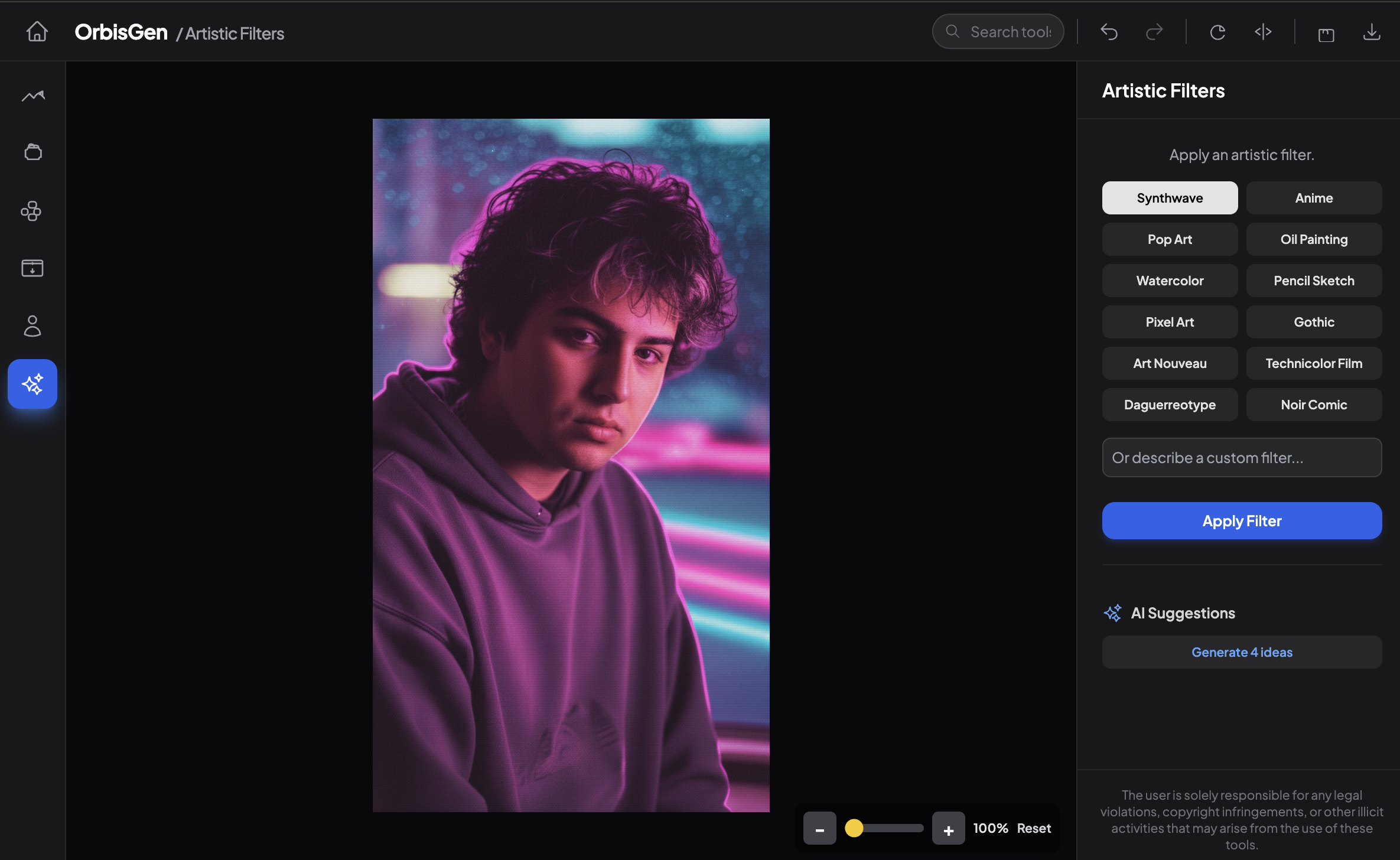
Task: Click the undo arrow icon
Action: pyautogui.click(x=1109, y=32)
